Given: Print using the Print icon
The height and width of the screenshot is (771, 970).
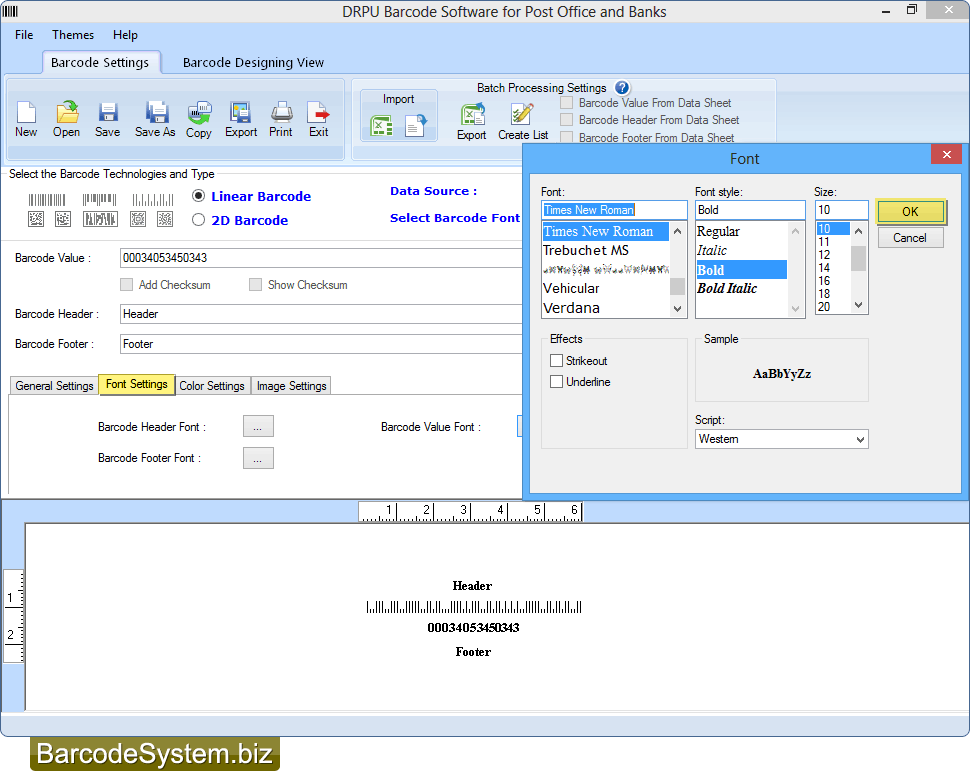Looking at the screenshot, I should (x=281, y=119).
